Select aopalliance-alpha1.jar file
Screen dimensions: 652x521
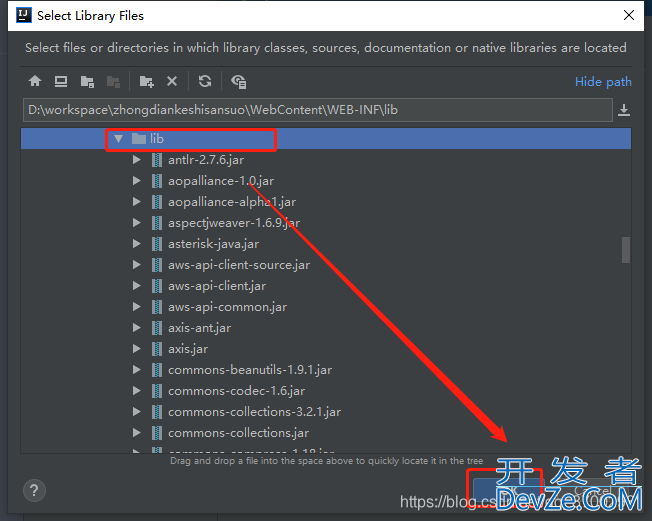pyautogui.click(x=232, y=202)
